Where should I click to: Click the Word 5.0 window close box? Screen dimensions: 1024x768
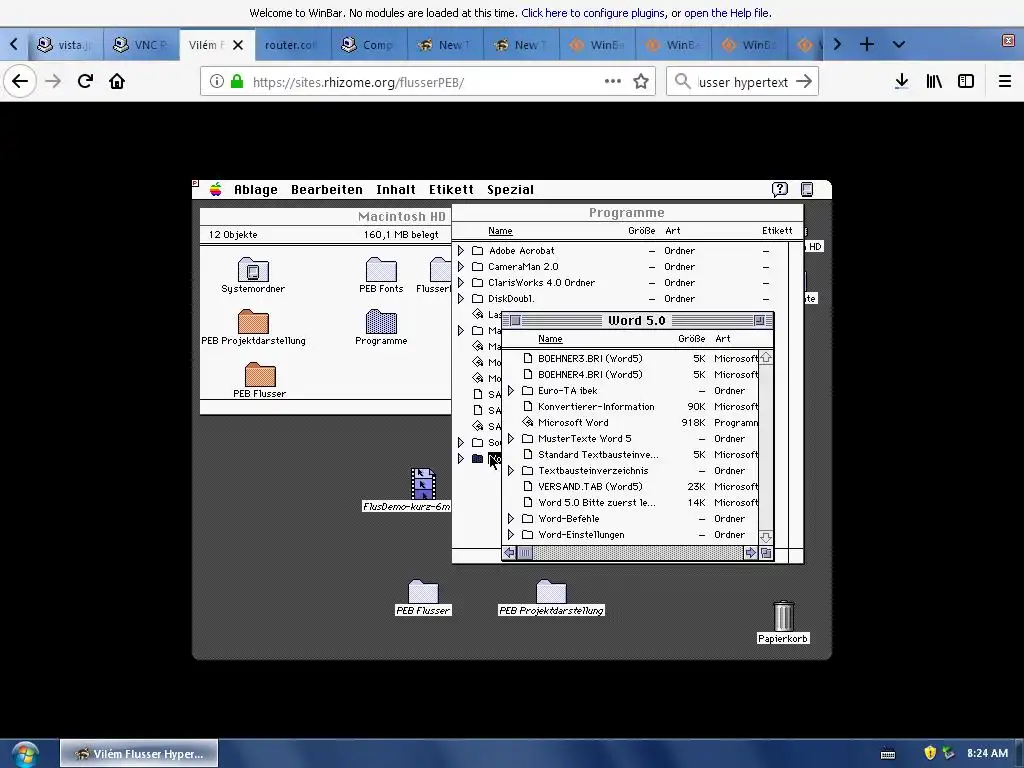(x=515, y=320)
